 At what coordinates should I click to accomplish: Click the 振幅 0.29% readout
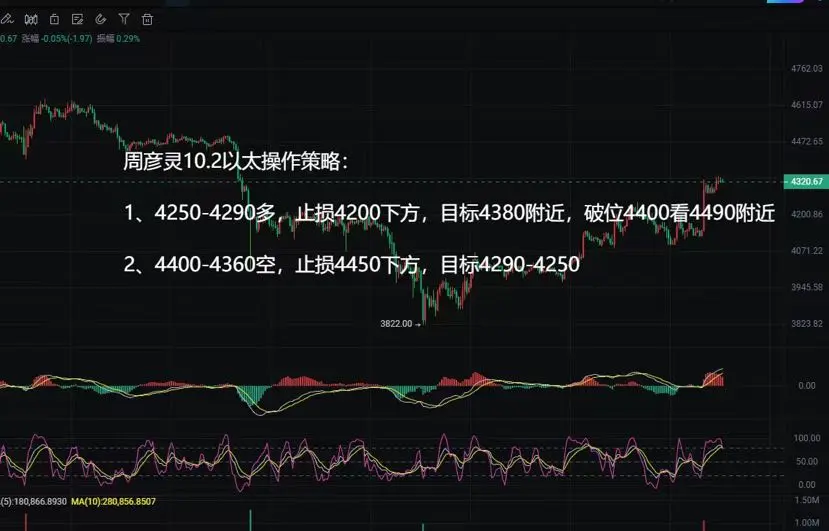(118, 39)
